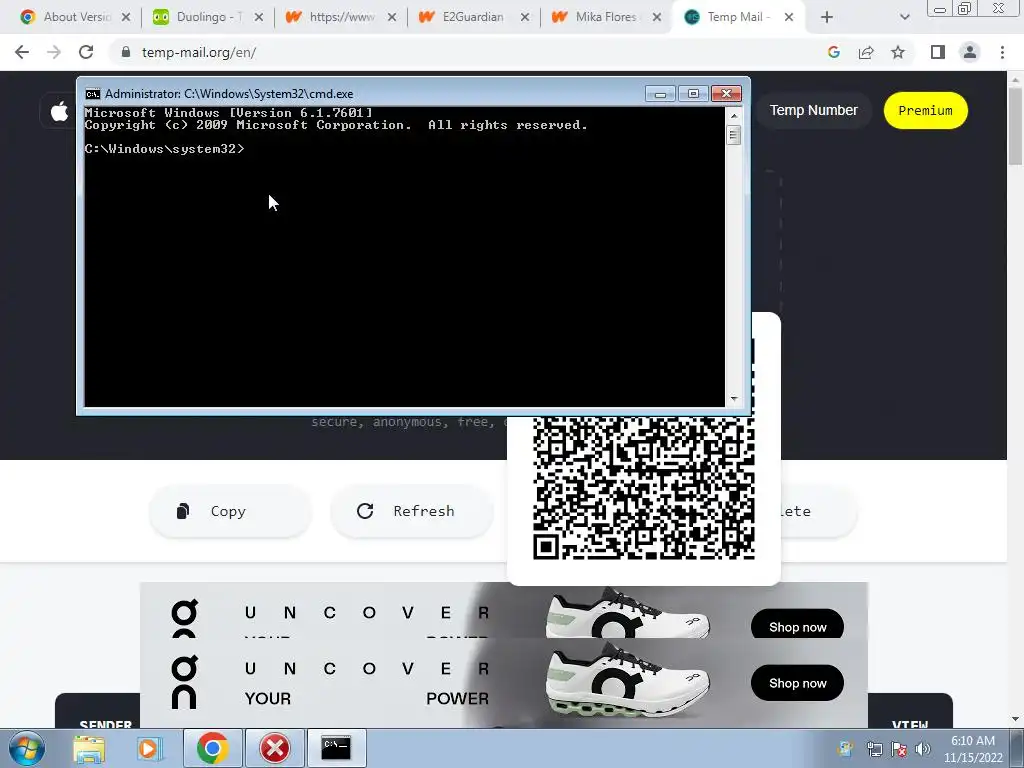Click the volume speaker tray icon
This screenshot has width=1024, height=768.
pos(923,749)
